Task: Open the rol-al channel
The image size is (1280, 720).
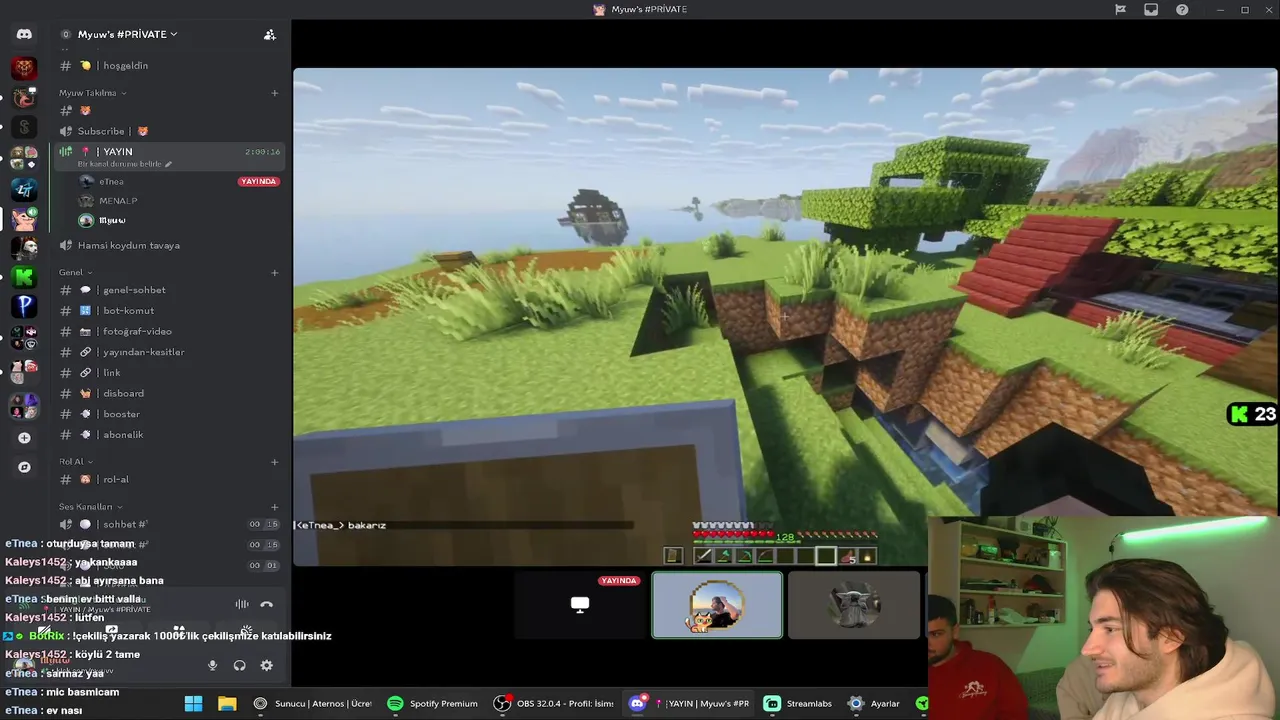Action: pyautogui.click(x=168, y=479)
